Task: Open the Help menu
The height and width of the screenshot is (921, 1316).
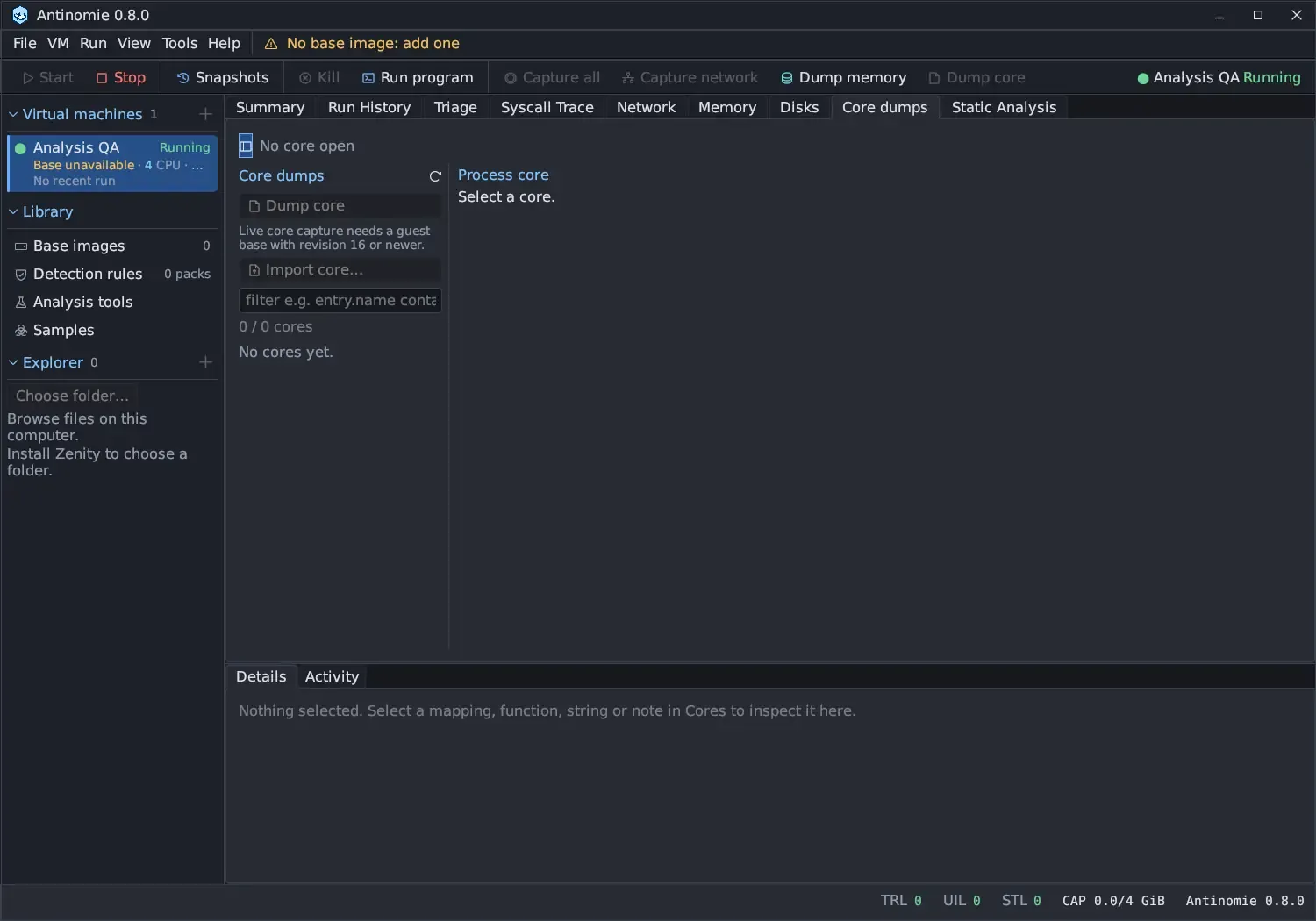Action: pos(224,43)
